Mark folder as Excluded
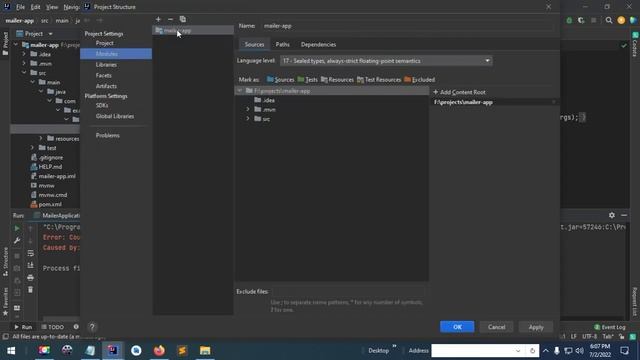This screenshot has height=360, width=640. point(420,80)
